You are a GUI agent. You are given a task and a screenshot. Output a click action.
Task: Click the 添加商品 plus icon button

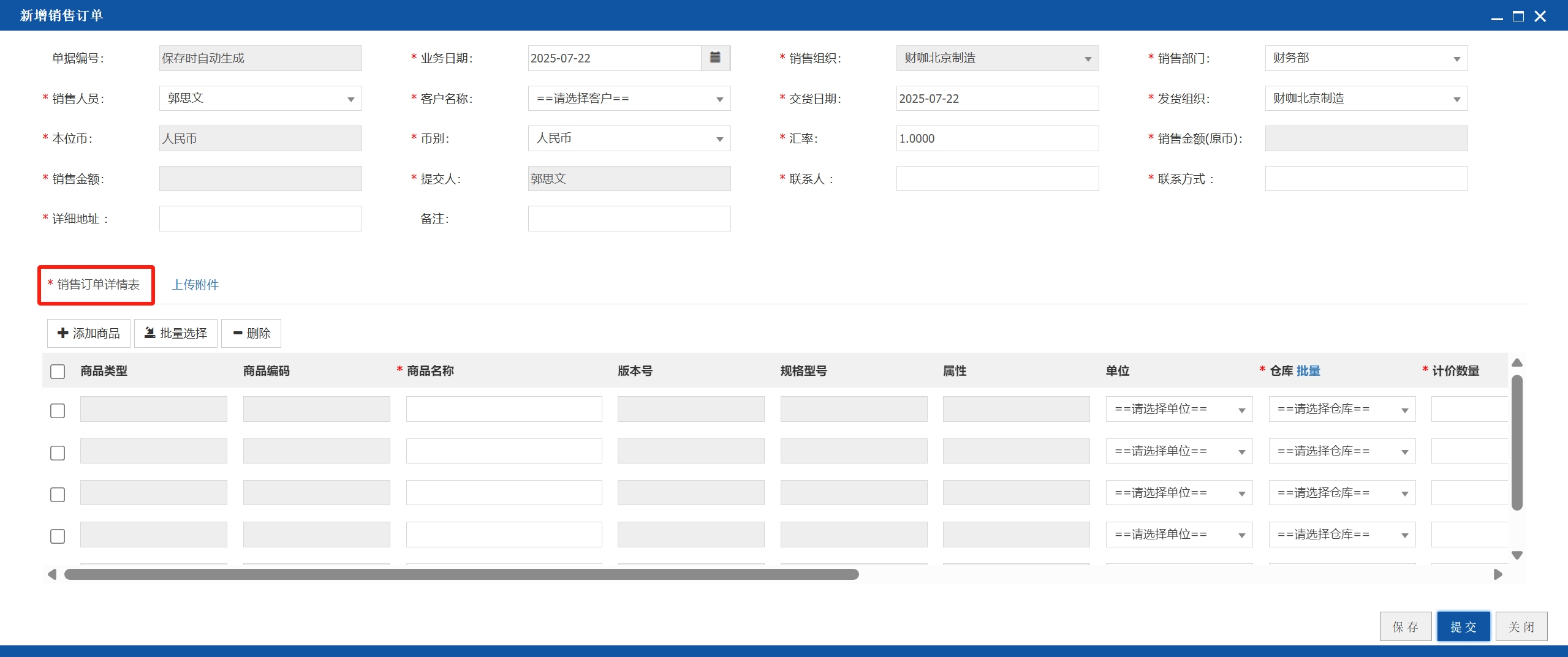89,333
